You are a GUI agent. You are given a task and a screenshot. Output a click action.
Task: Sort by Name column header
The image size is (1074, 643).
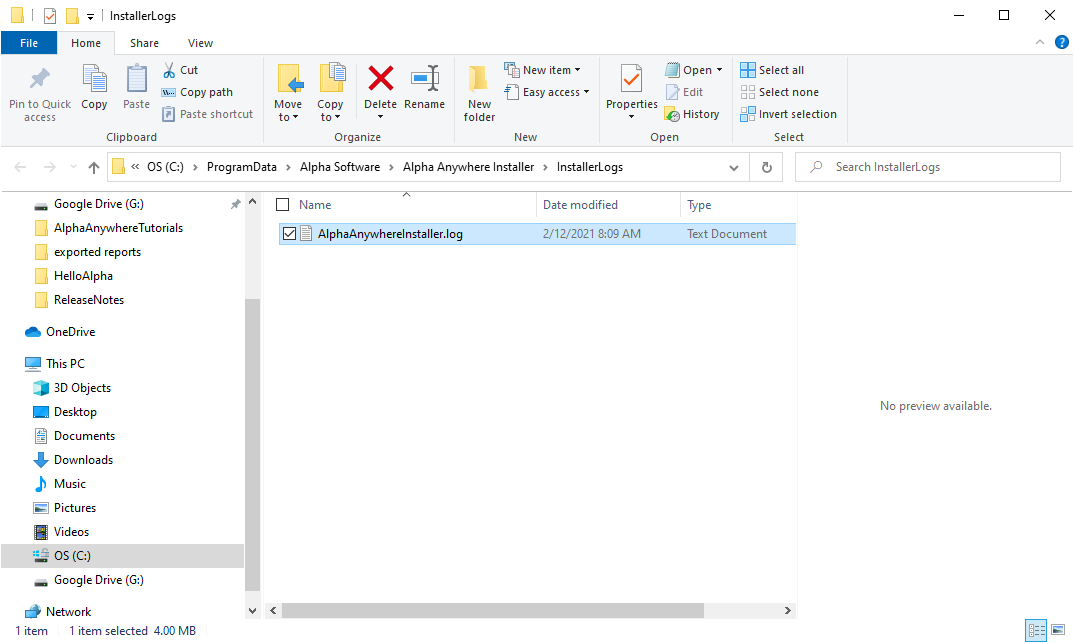315,204
